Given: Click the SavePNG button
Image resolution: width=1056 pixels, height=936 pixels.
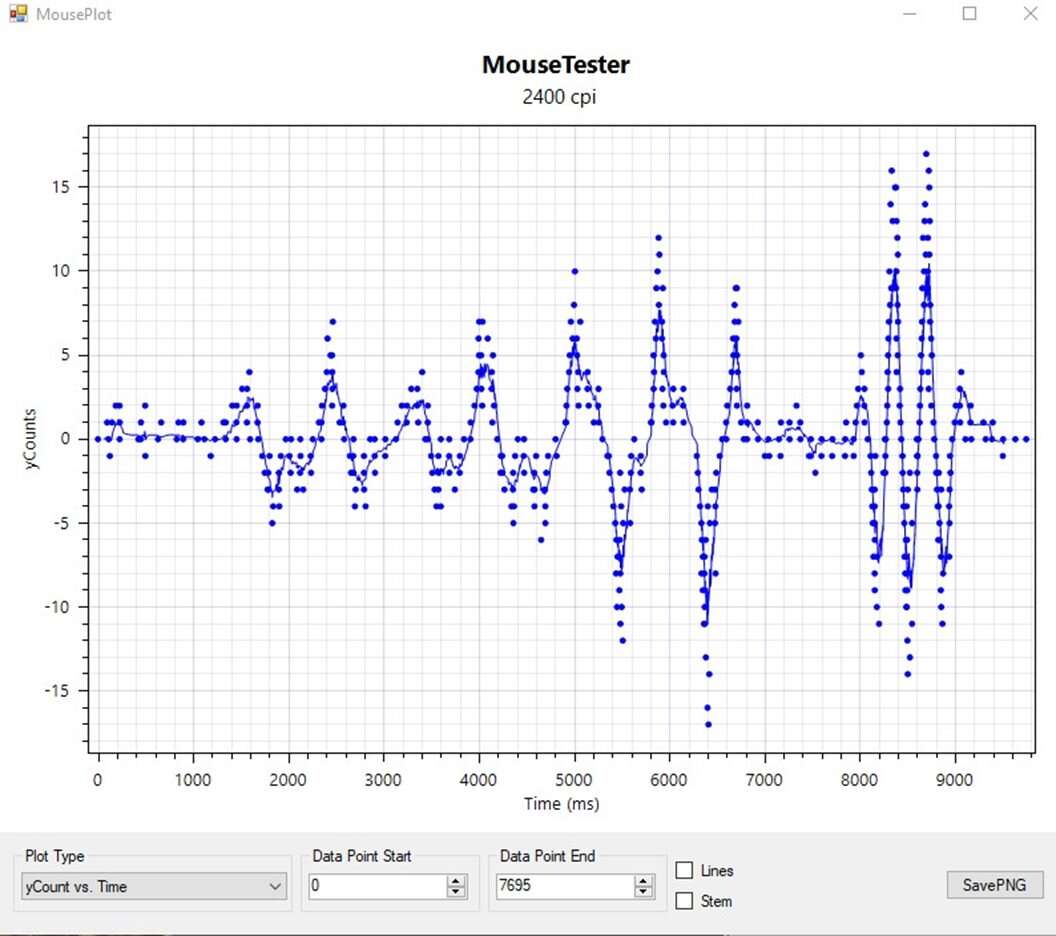Looking at the screenshot, I should click(994, 885).
